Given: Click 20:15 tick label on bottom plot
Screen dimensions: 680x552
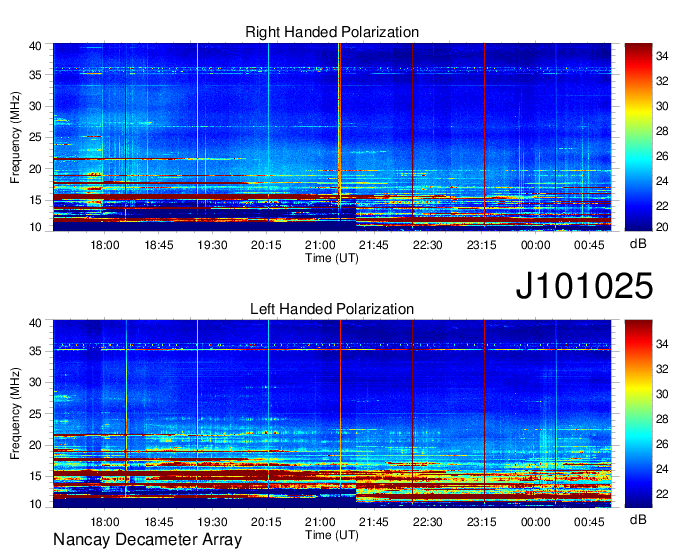Looking at the screenshot, I should [x=266, y=522].
